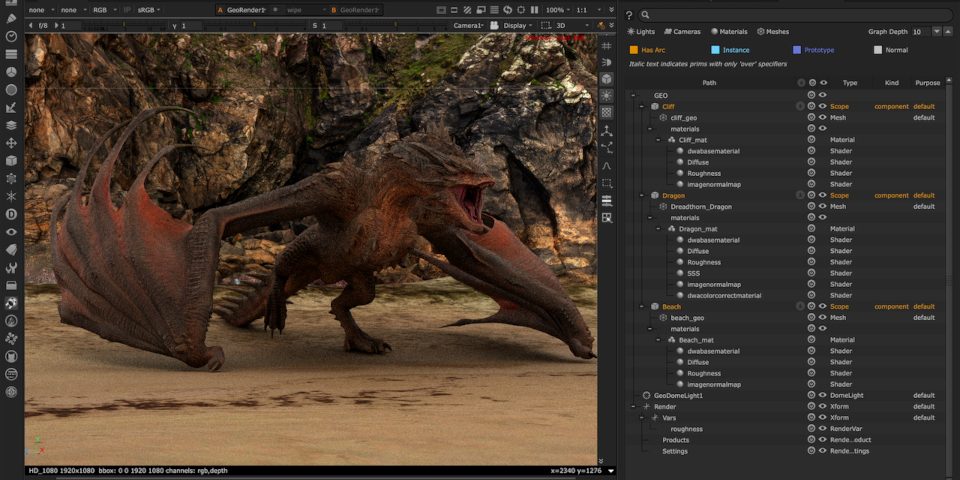Viewport: 960px width, 480px height.
Task: Toggle visibility of the beach_geo row
Action: [823, 318]
